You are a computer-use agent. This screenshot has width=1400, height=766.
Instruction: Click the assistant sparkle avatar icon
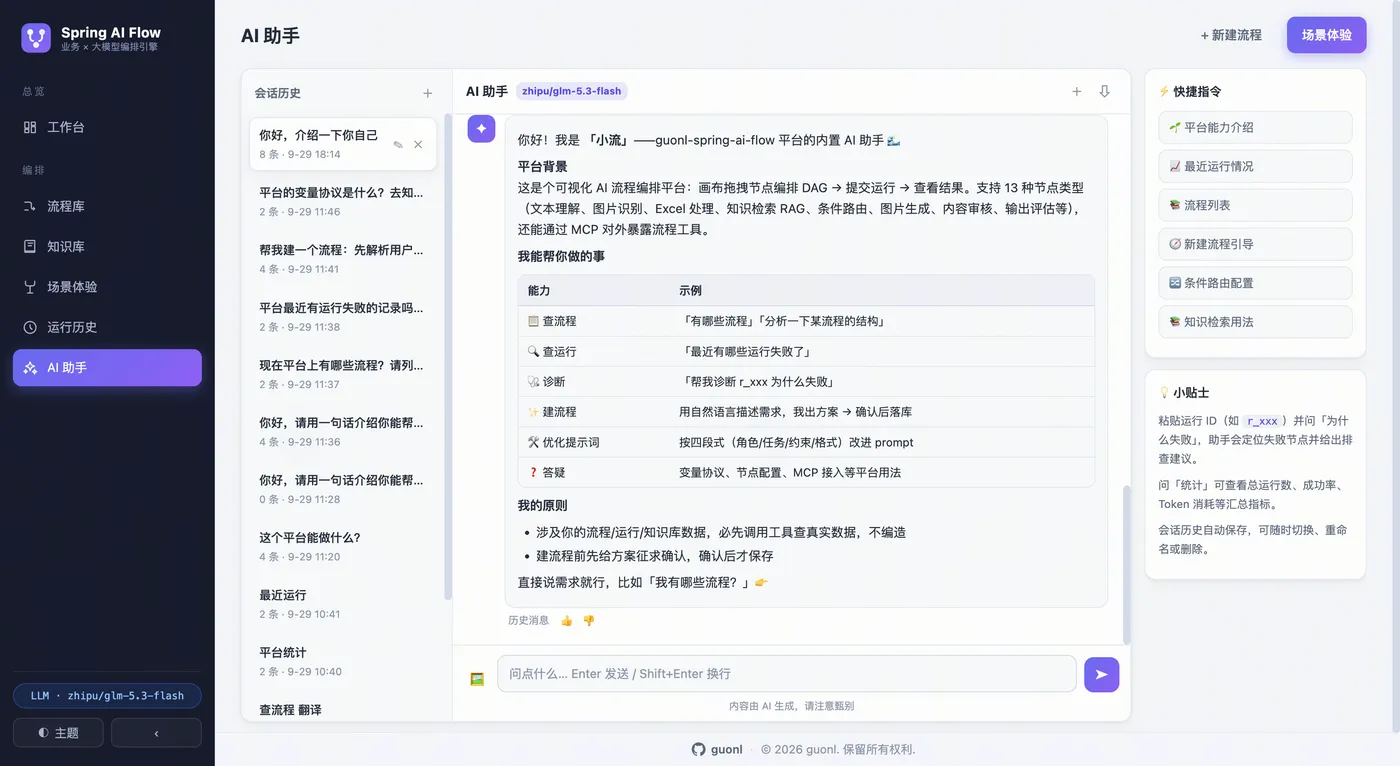[482, 129]
